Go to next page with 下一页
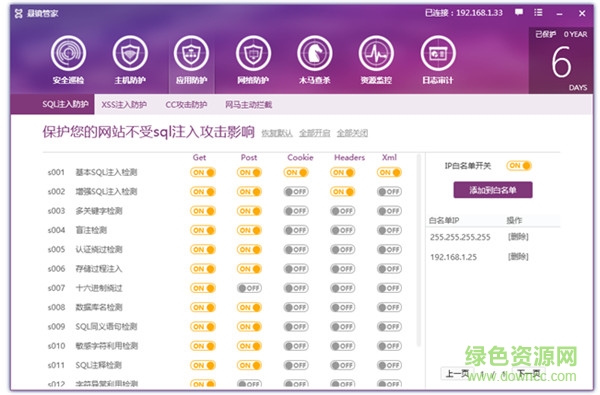This screenshot has height=395, width=600. tap(528, 373)
